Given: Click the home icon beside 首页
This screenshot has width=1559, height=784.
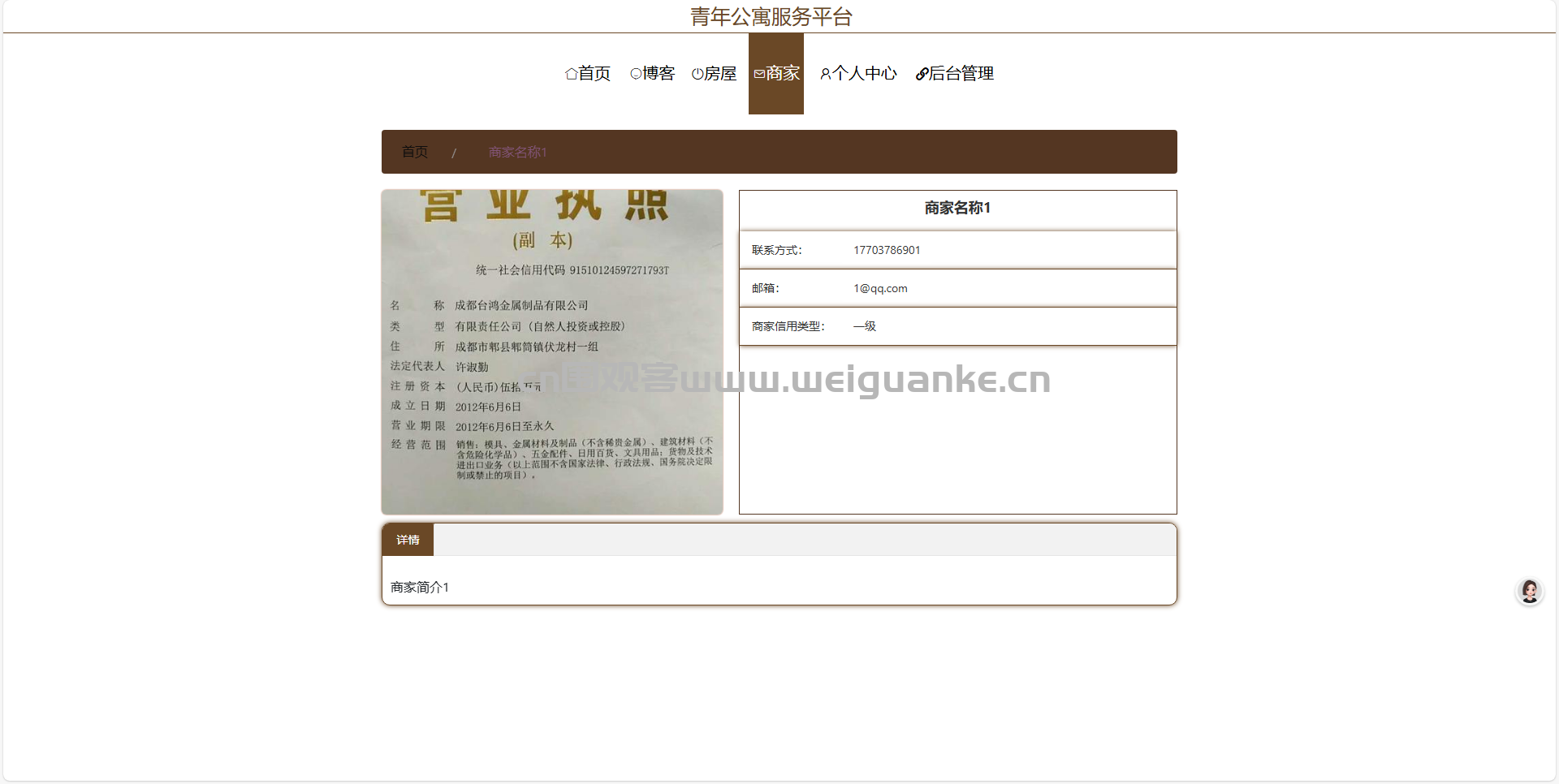Looking at the screenshot, I should 571,74.
